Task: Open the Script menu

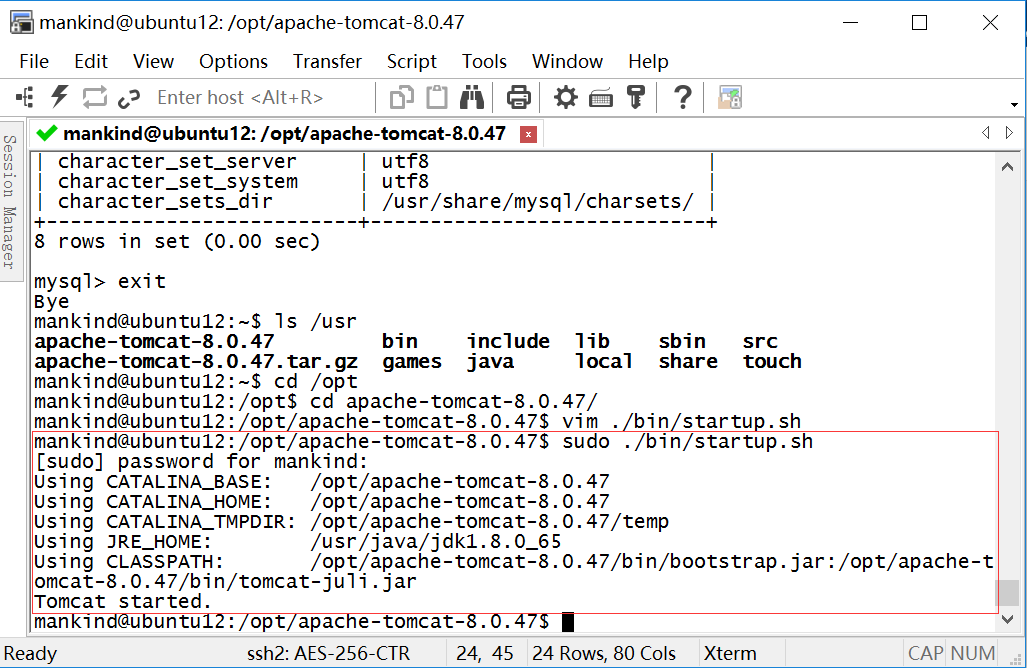Action: point(411,62)
